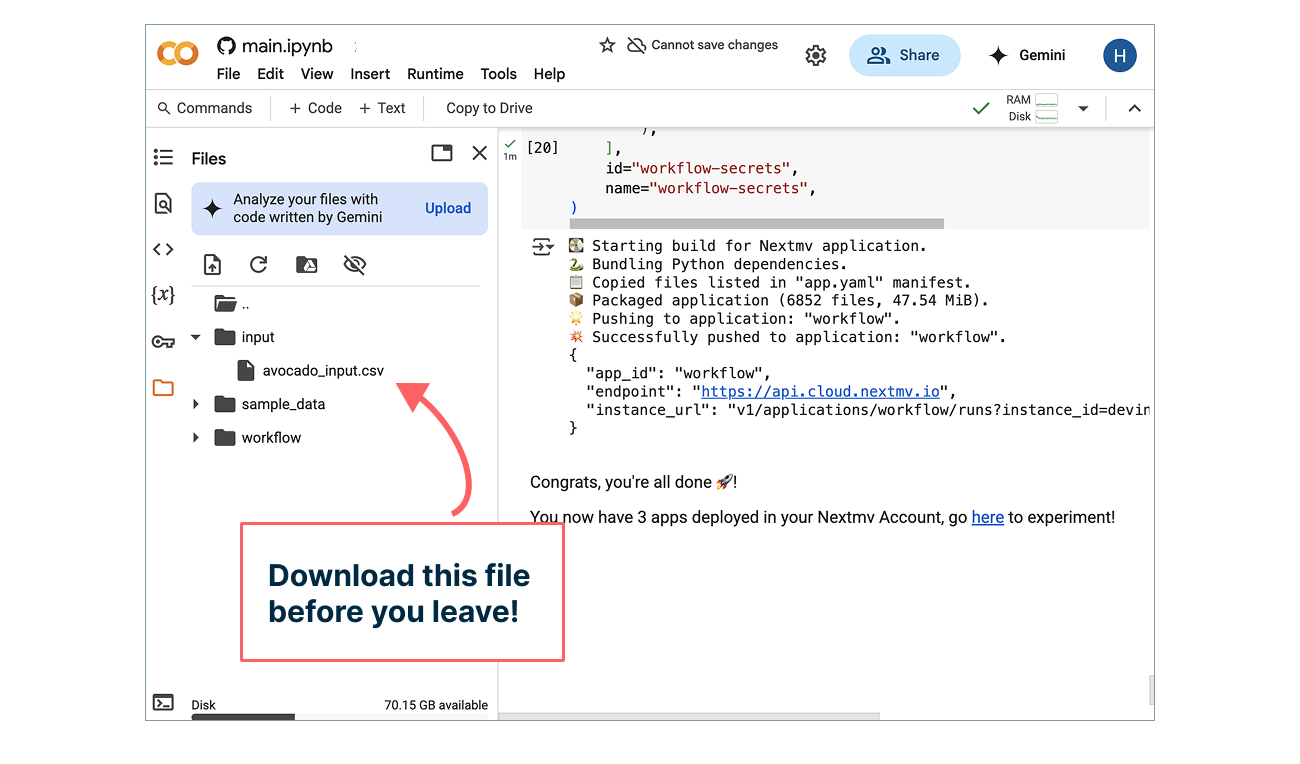Open the connection options dropdown arrow
This screenshot has width=1300, height=764.
pyautogui.click(x=1083, y=109)
